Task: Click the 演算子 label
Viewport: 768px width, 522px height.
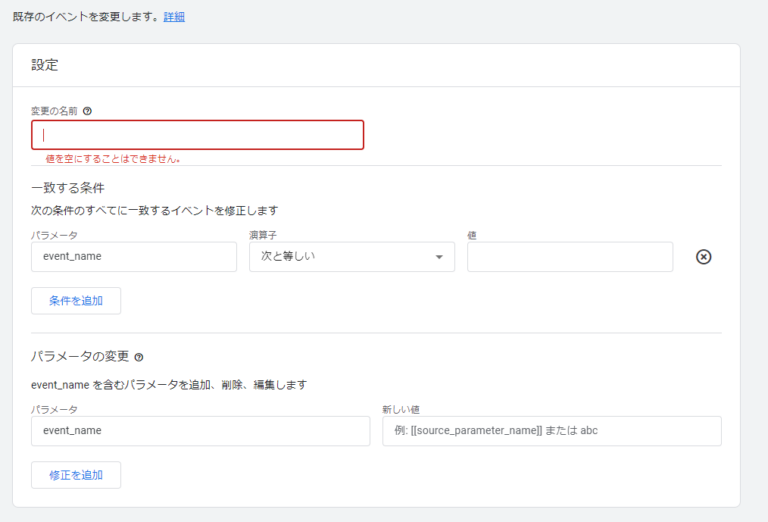Action: point(263,235)
